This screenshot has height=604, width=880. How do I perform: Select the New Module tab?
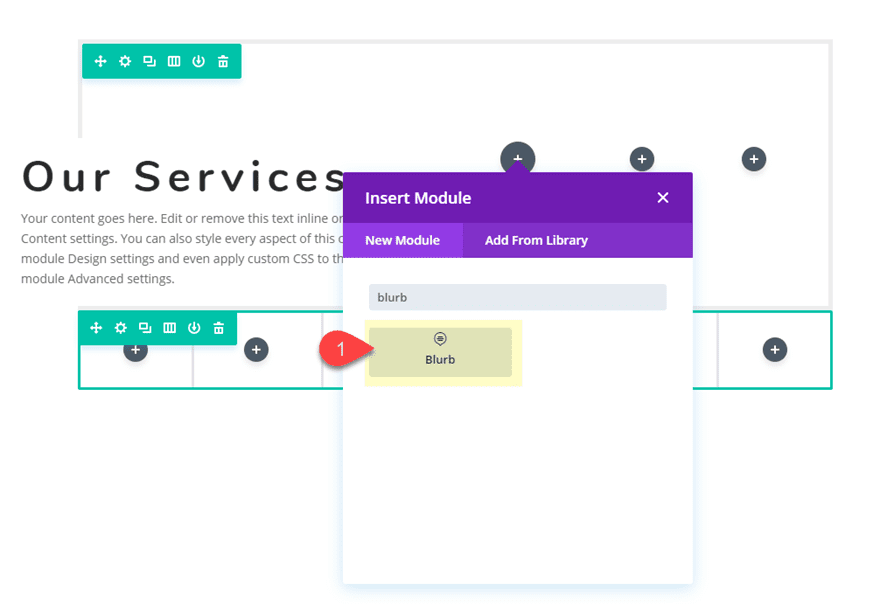point(404,240)
